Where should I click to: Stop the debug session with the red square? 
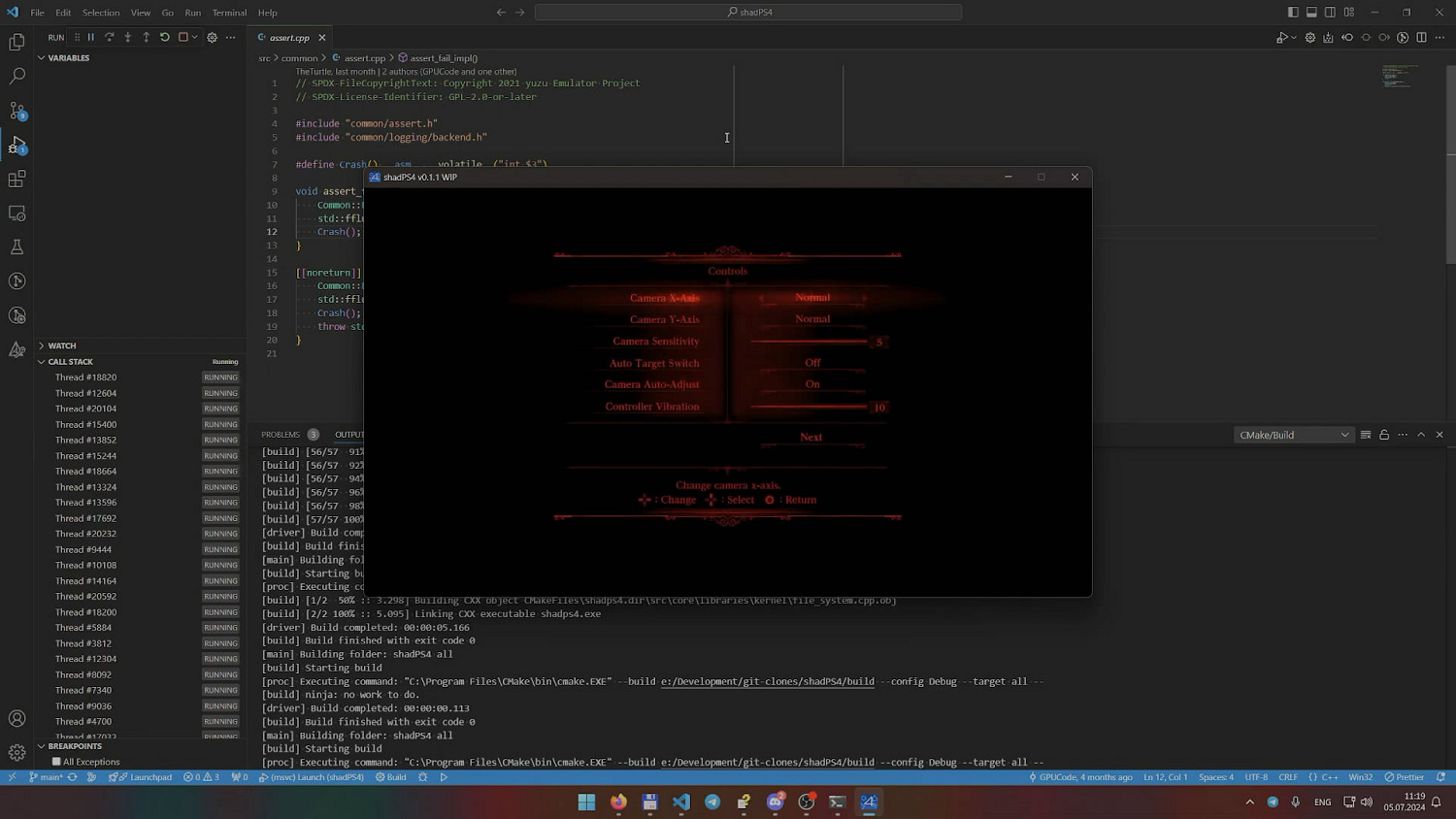click(182, 38)
